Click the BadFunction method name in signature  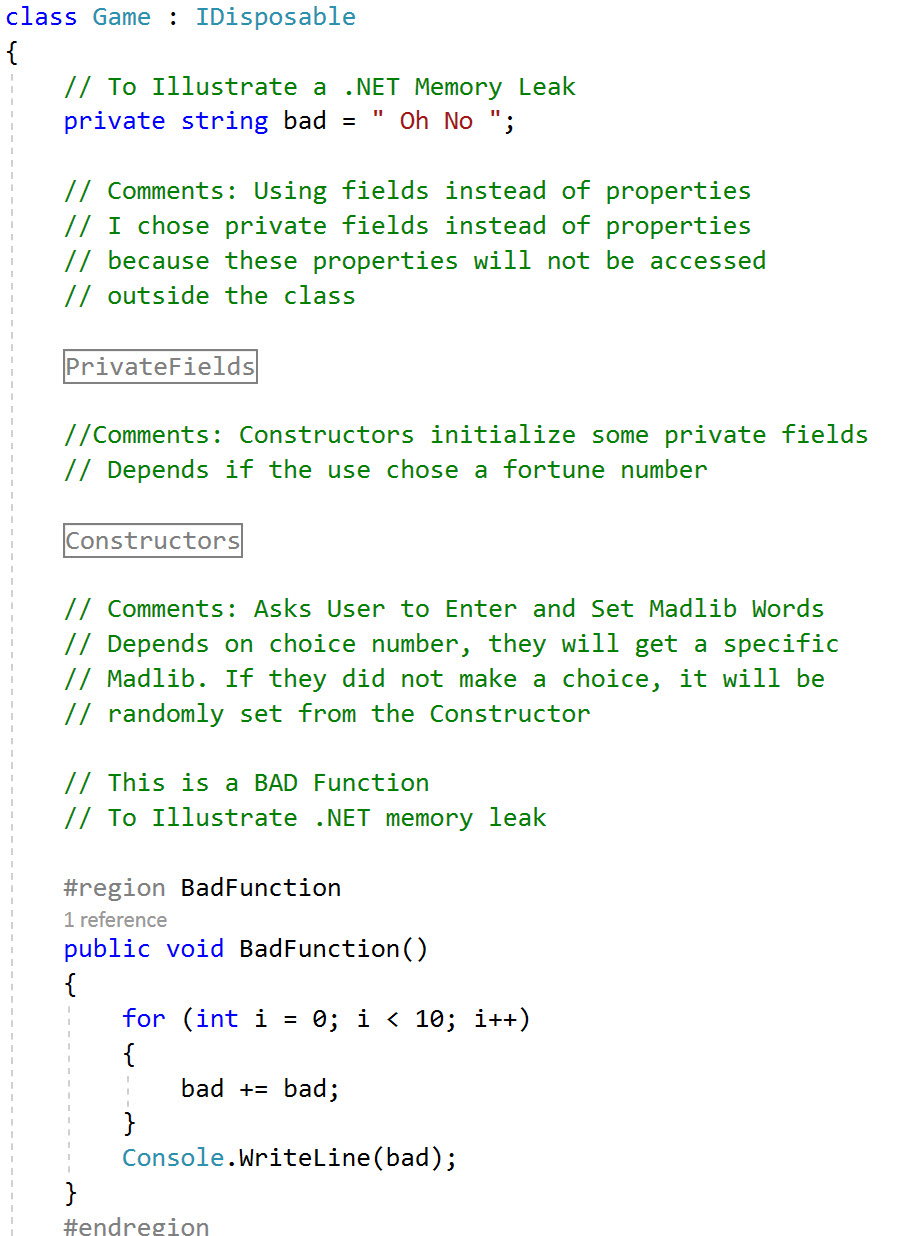[319, 949]
